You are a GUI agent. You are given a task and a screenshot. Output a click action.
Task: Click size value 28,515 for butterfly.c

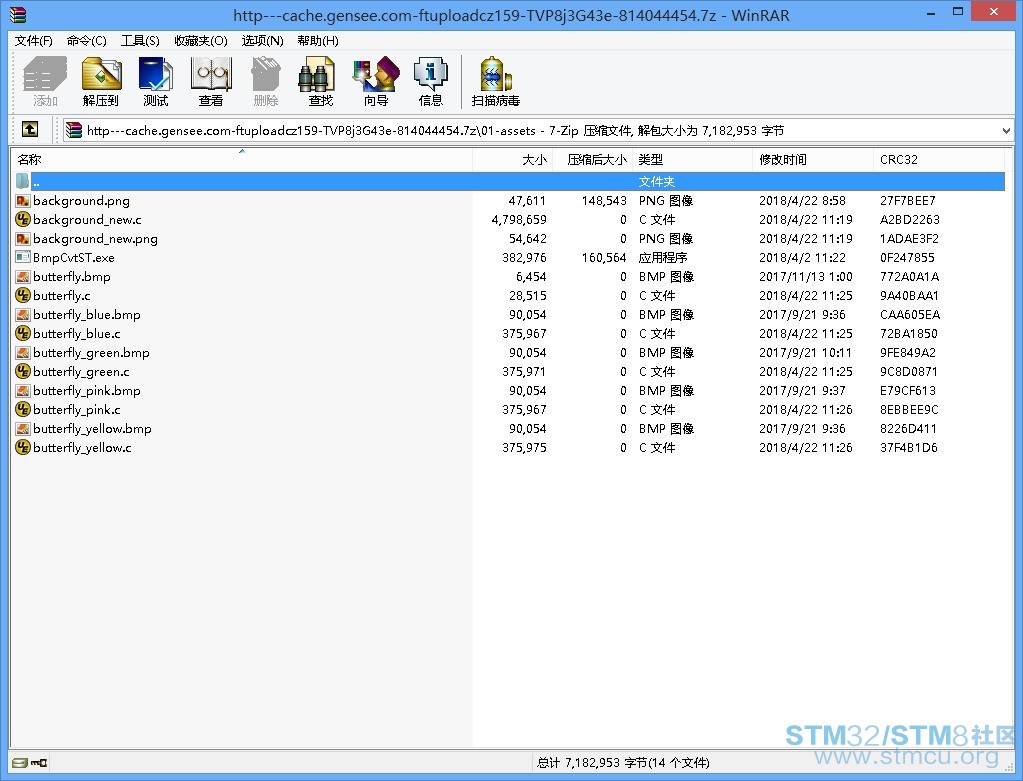527,296
